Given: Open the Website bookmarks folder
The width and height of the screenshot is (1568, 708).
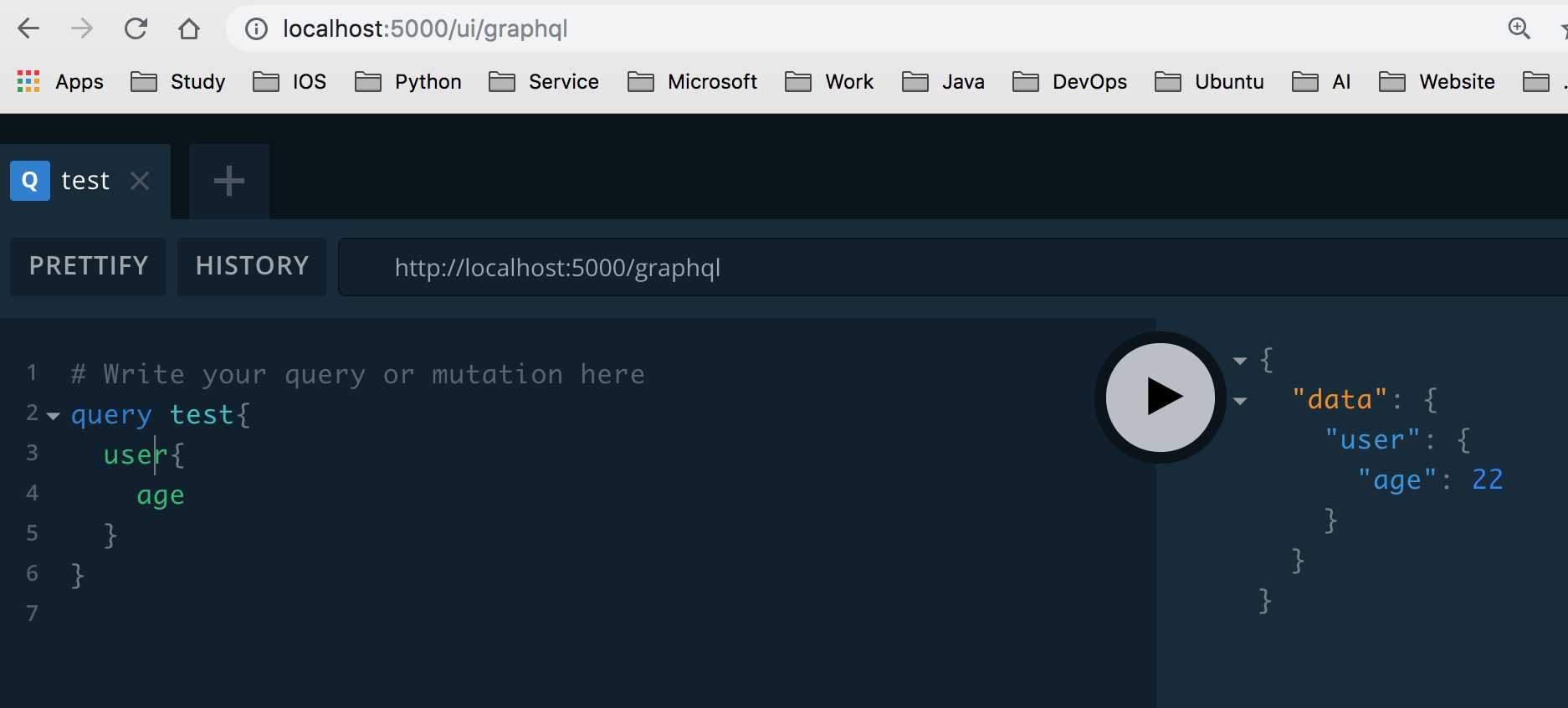Looking at the screenshot, I should click(x=1437, y=81).
